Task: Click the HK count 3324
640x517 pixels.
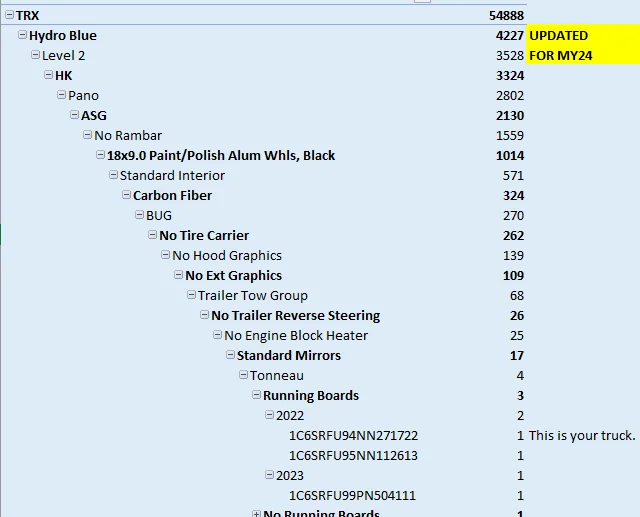Action: (x=510, y=75)
